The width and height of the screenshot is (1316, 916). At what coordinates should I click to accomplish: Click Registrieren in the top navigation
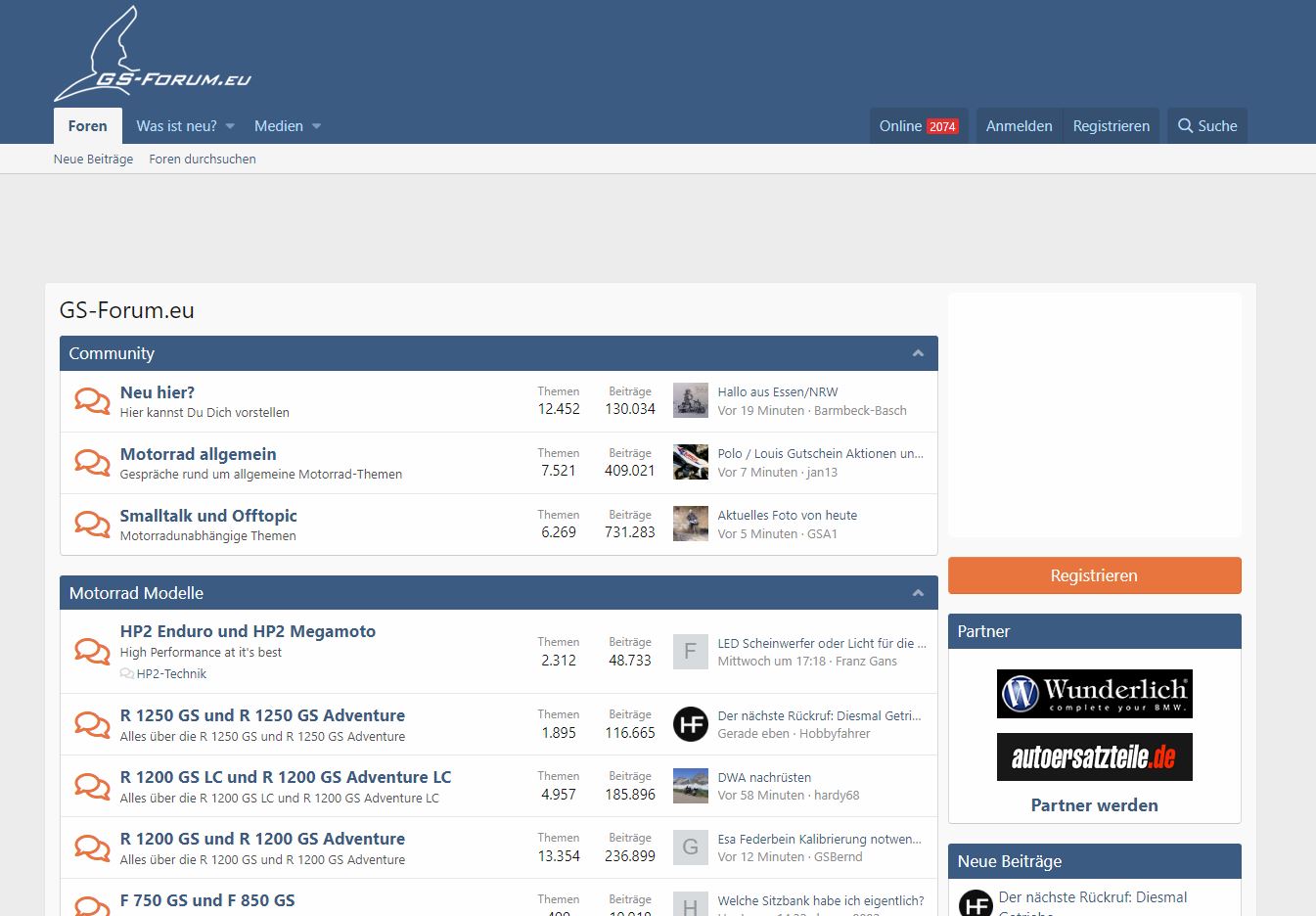[1112, 126]
